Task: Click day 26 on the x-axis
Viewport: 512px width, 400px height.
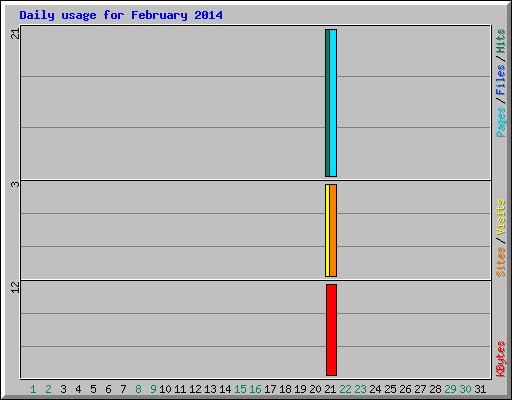Action: [x=405, y=389]
